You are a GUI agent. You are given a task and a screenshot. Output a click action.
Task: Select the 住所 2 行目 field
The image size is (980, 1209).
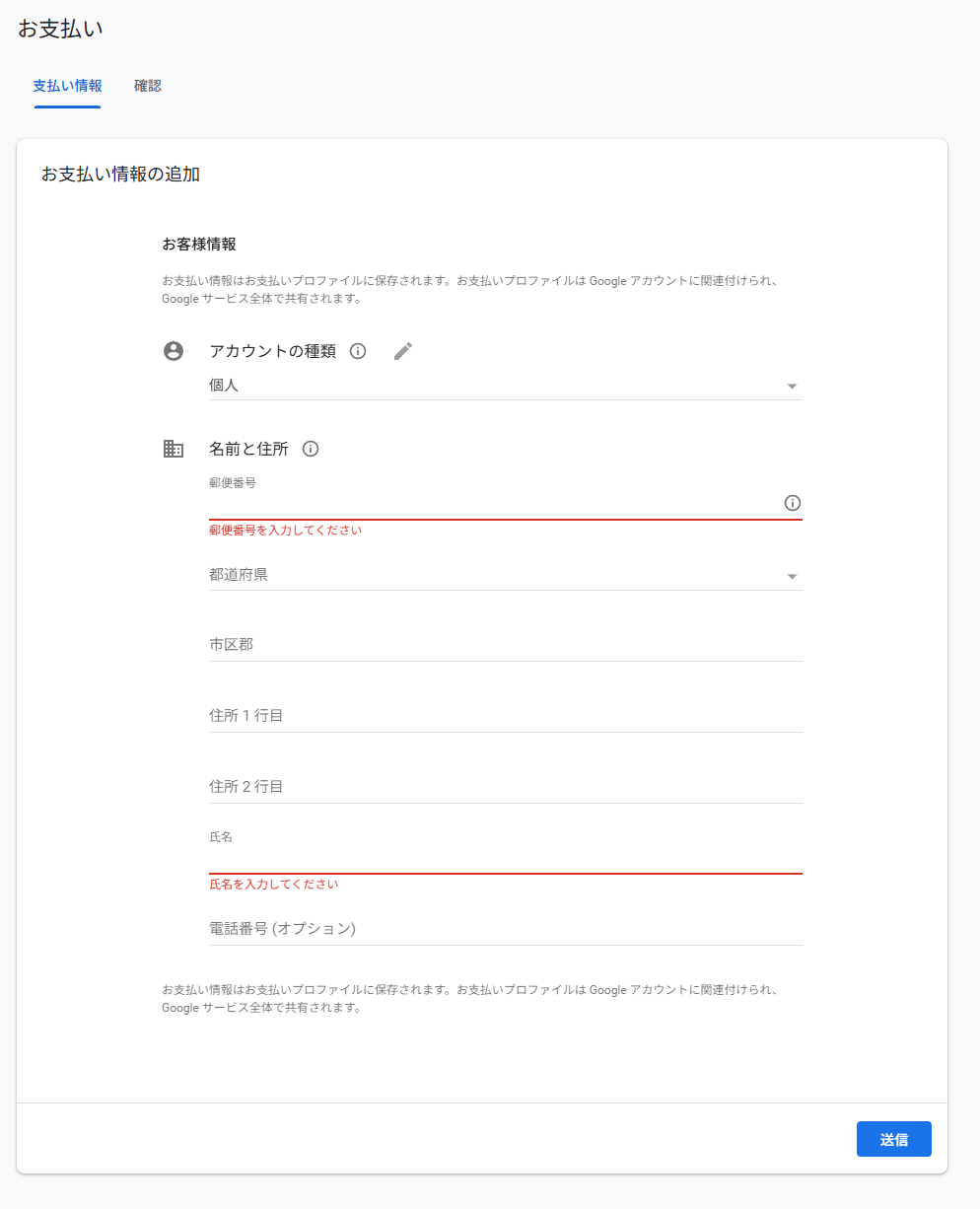click(x=505, y=787)
